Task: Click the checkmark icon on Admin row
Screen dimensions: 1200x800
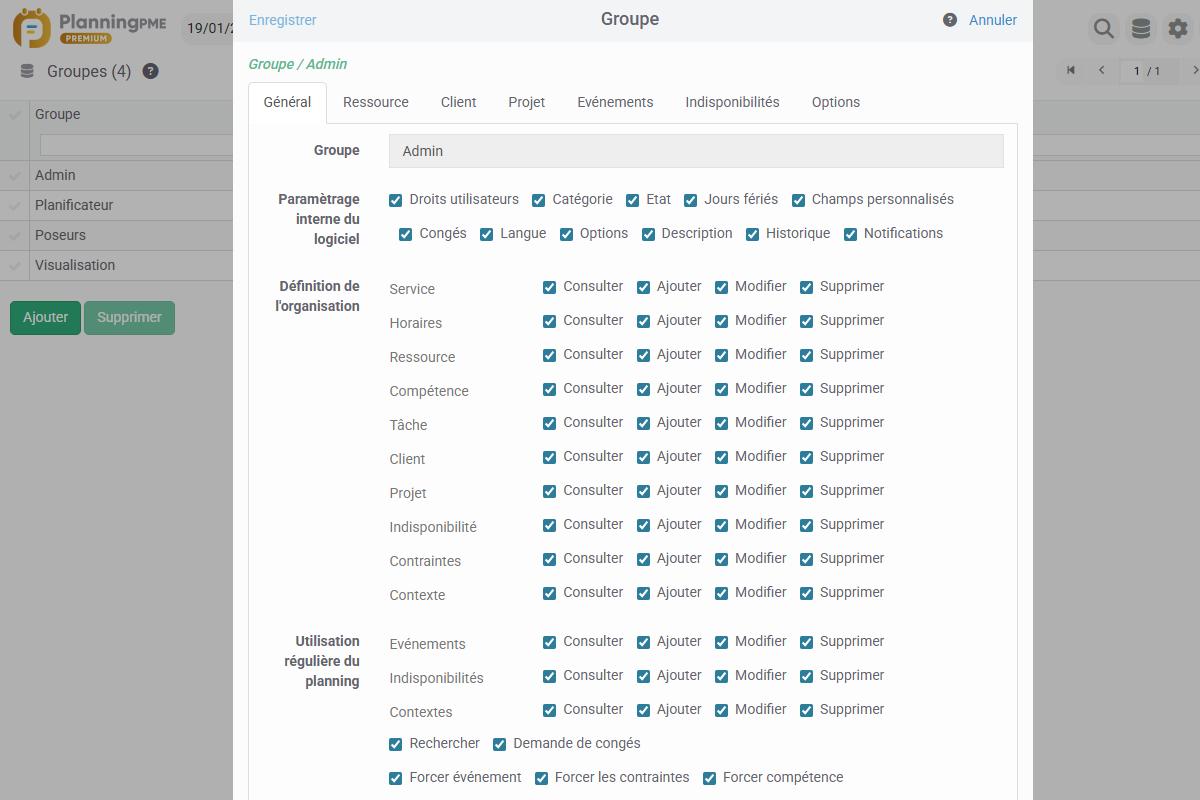Action: point(14,175)
